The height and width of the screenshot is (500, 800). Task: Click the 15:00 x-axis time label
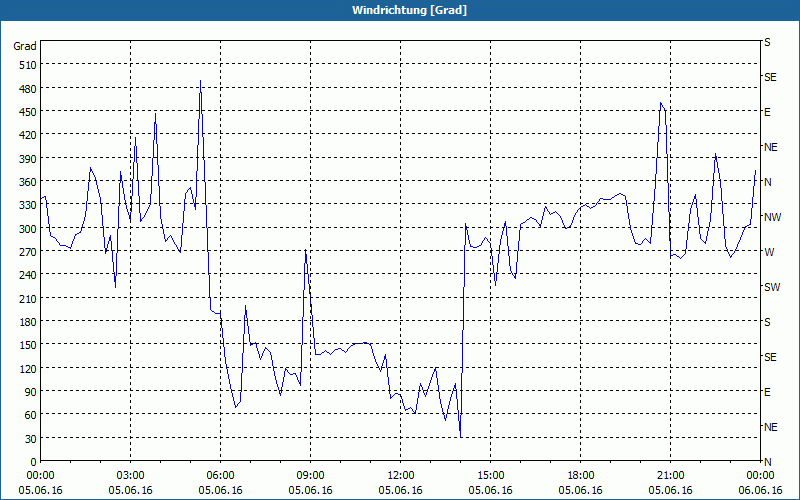pos(491,476)
